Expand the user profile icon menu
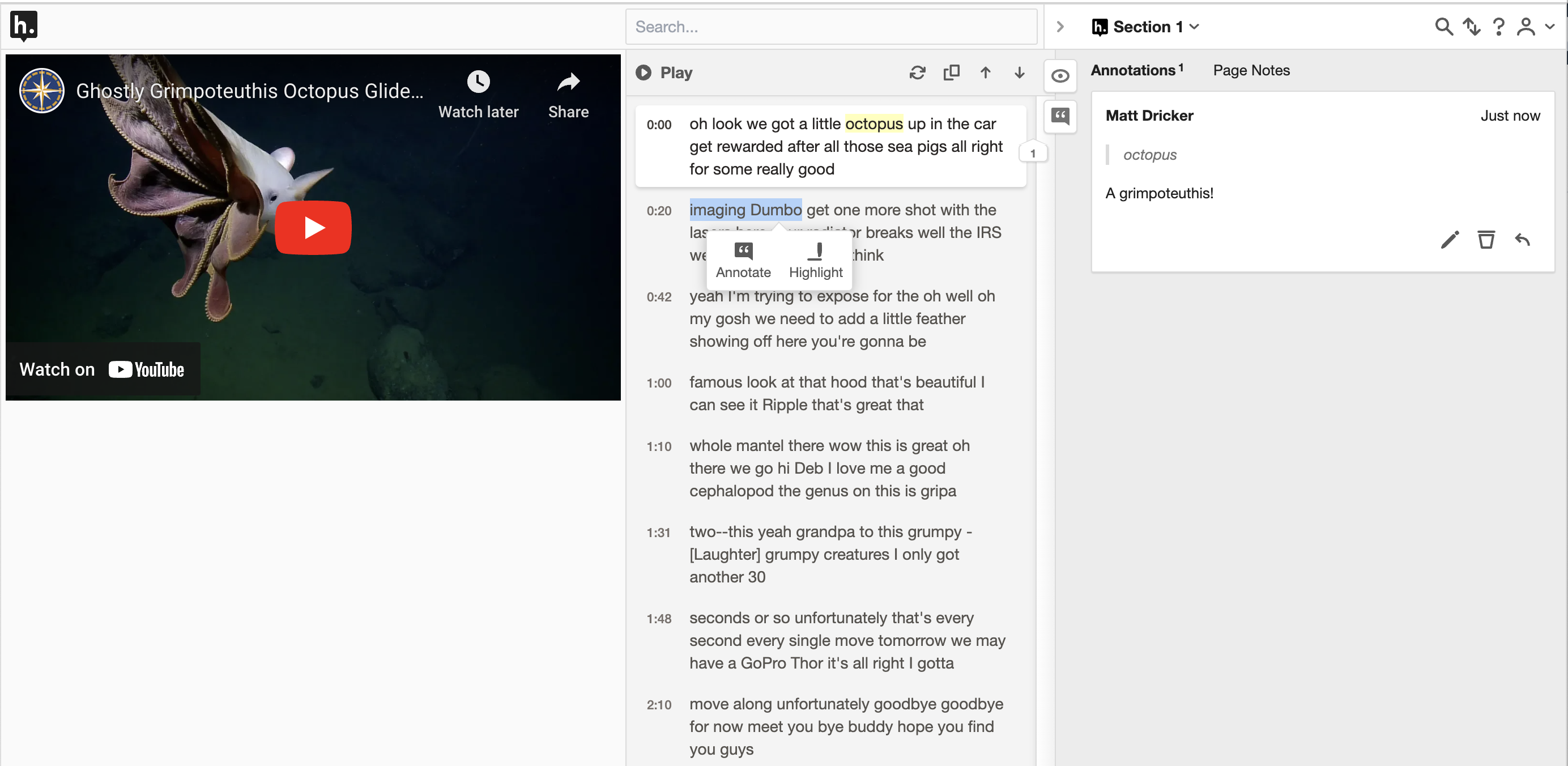This screenshot has height=766, width=1568. 1526,27
